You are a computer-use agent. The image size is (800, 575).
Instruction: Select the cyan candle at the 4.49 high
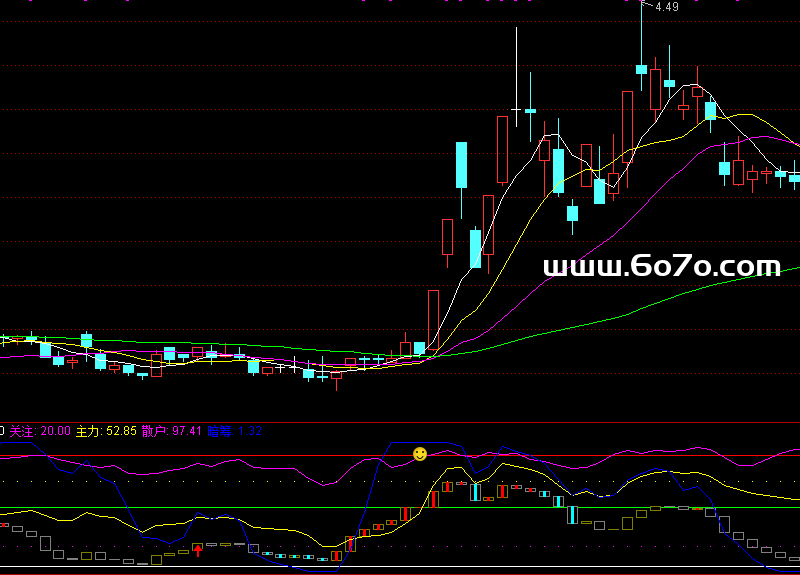coord(641,69)
